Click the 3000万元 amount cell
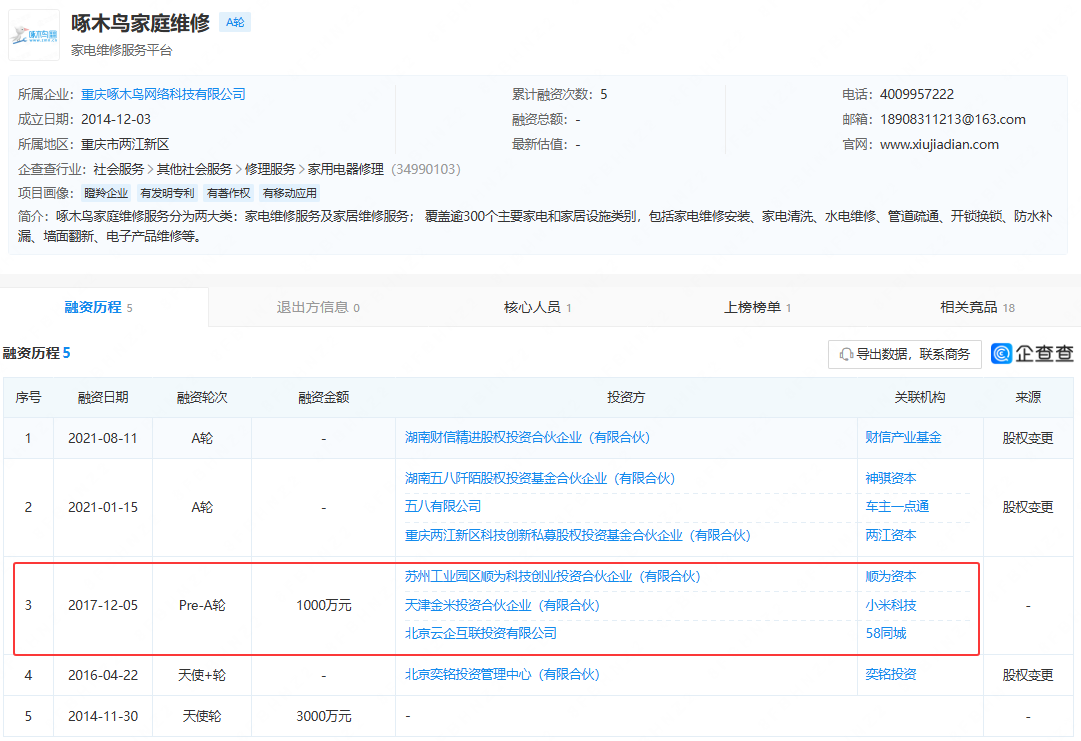This screenshot has height=741, width=1081. 323,717
